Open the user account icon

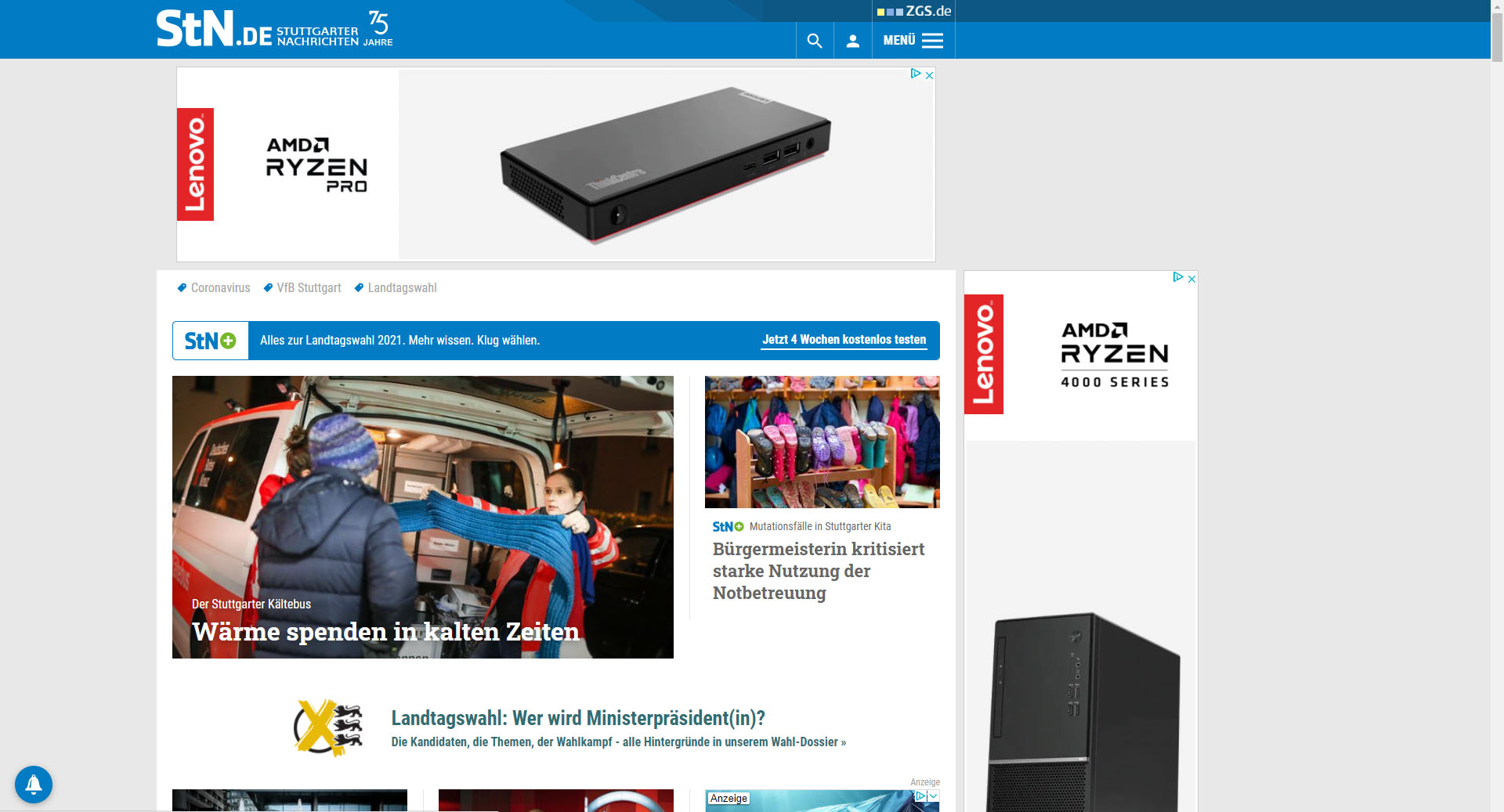point(853,40)
